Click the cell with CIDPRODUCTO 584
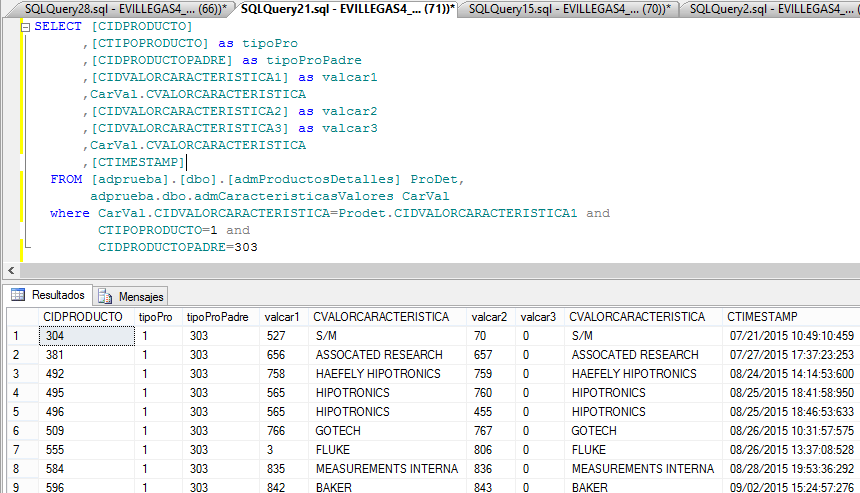Screen dimensions: 860x493 (x=87, y=469)
